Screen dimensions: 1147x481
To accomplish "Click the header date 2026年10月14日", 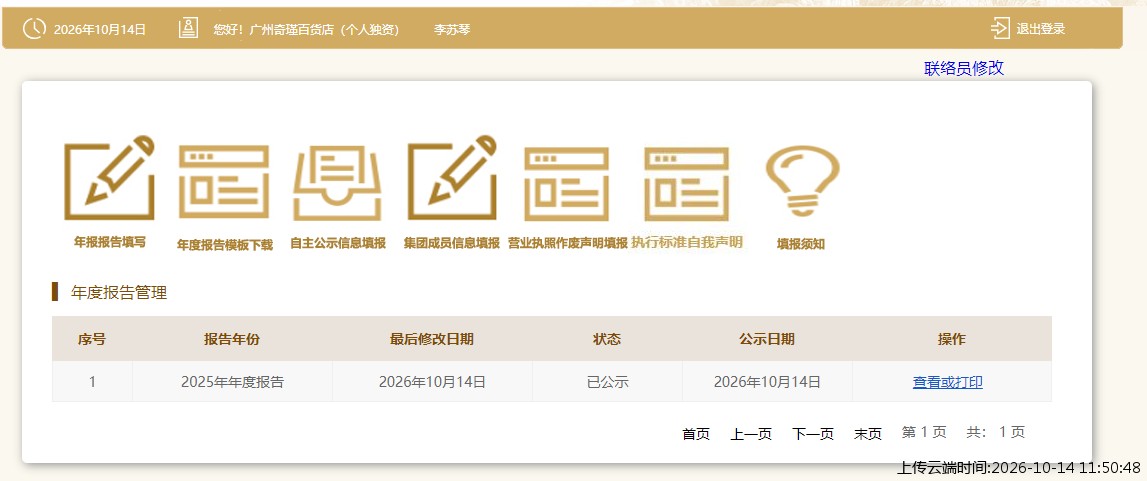I will pos(100,29).
